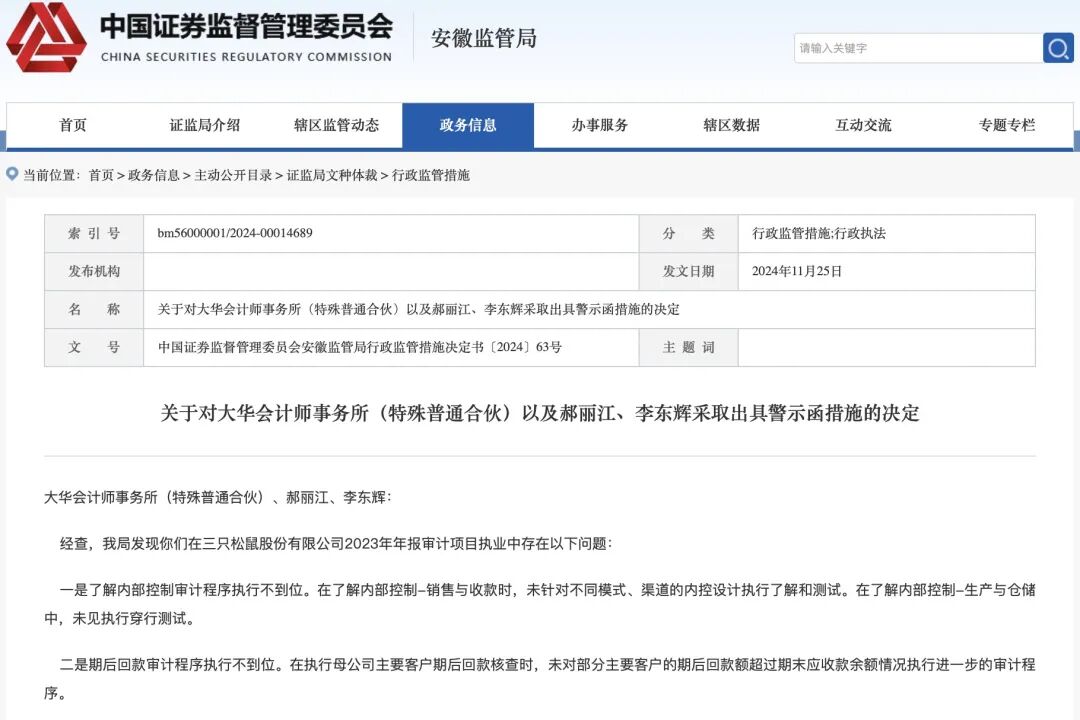The height and width of the screenshot is (720, 1080).
Task: Click the document title about 大华会计师事务所 warning letter
Action: (x=540, y=411)
